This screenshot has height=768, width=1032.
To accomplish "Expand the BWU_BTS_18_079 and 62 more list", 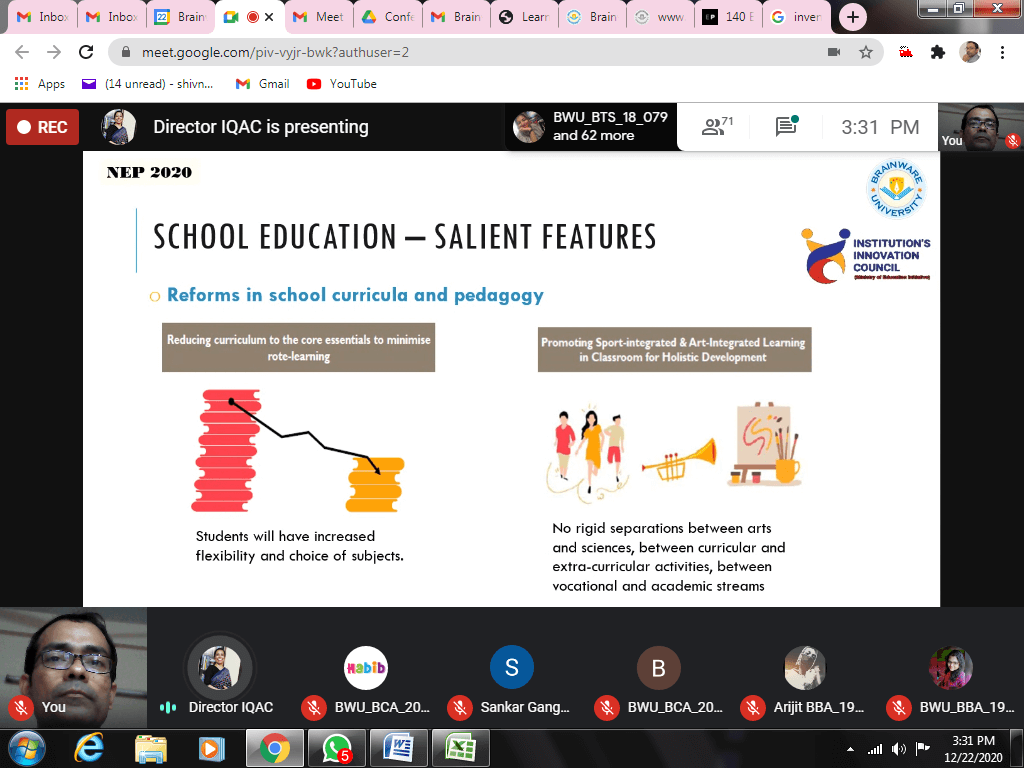I will point(590,127).
